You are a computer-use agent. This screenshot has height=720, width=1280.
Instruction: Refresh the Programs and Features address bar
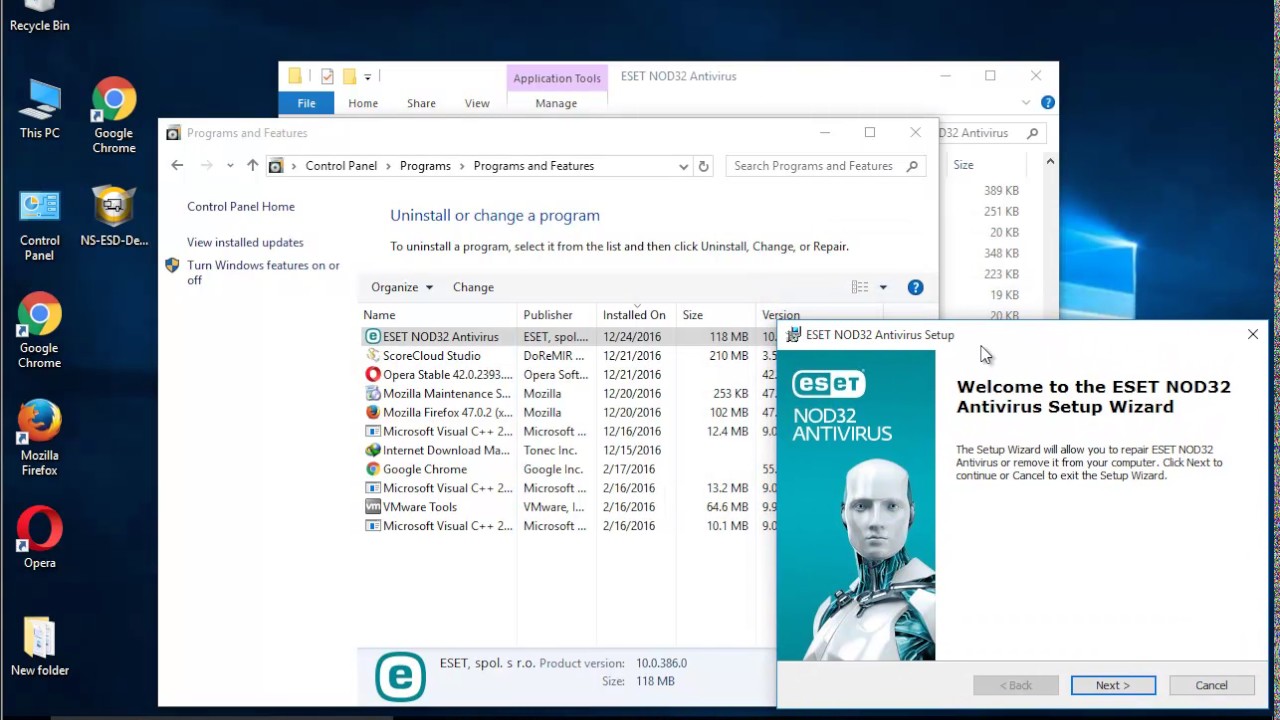click(703, 166)
